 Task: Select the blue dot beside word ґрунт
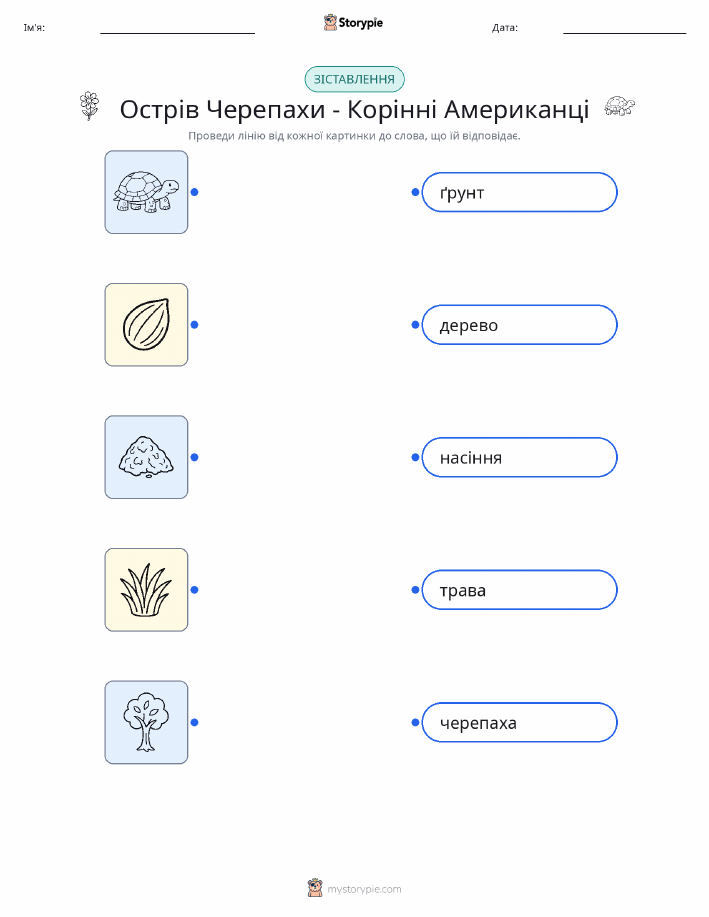(x=415, y=192)
